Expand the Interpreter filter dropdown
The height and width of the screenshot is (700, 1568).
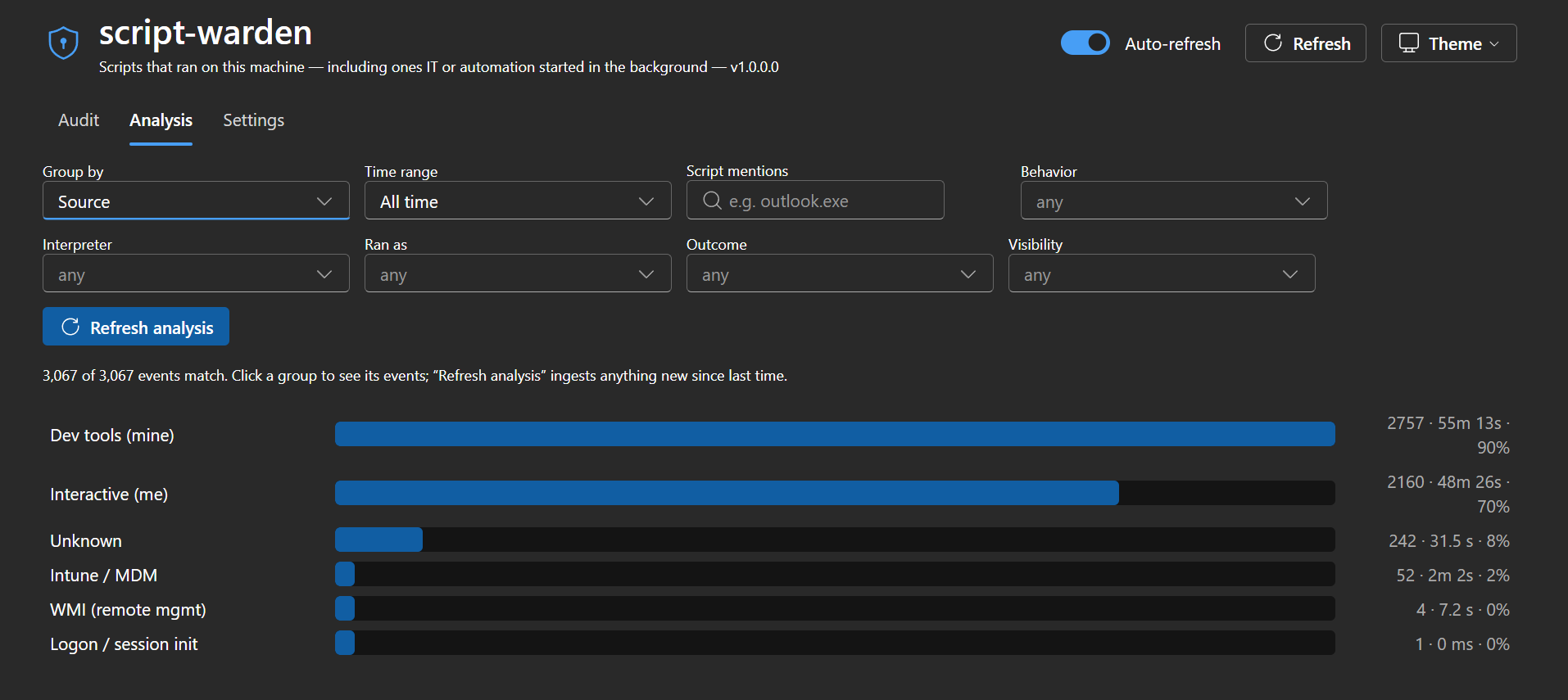click(196, 273)
